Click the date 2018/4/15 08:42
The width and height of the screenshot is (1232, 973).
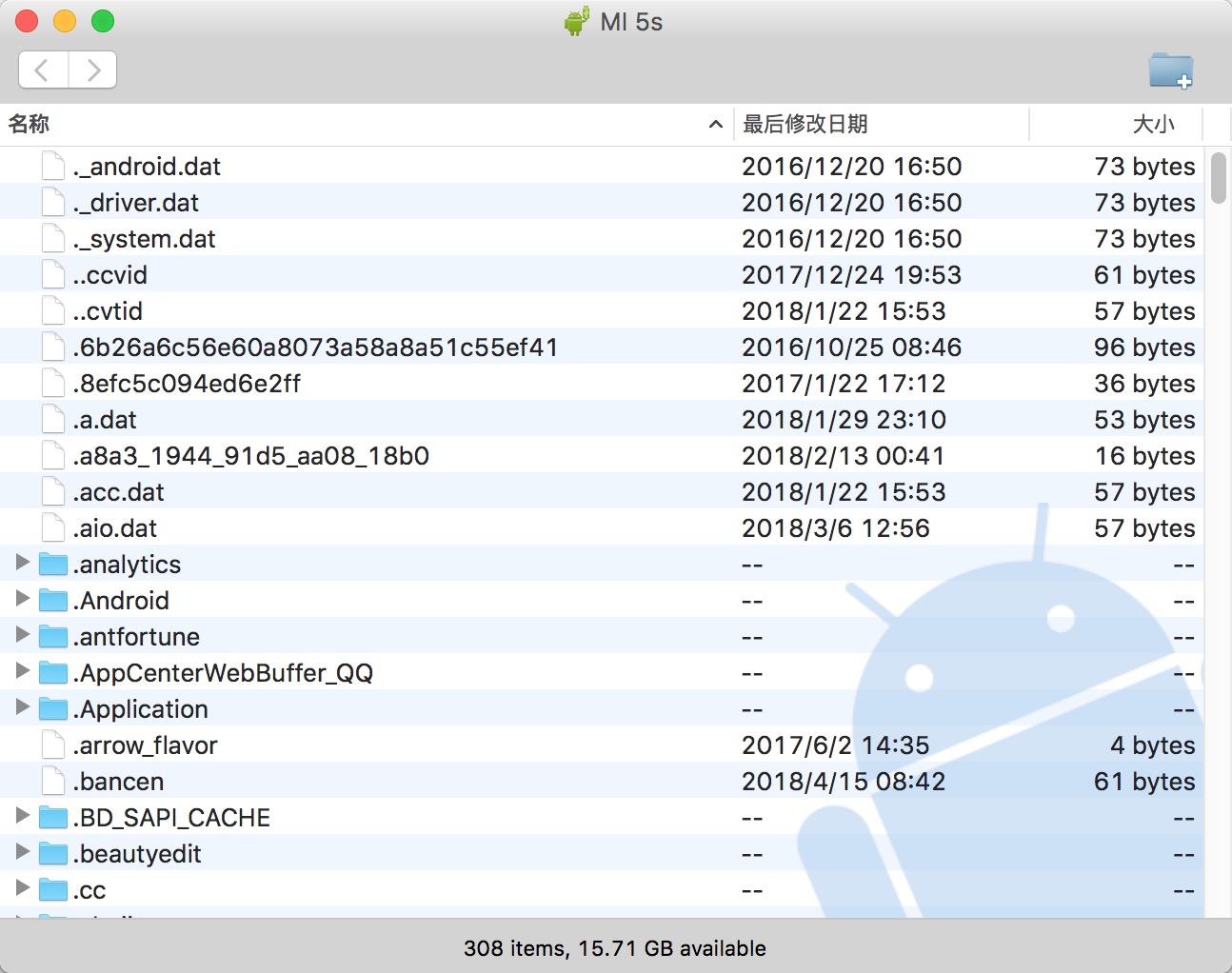tap(844, 782)
